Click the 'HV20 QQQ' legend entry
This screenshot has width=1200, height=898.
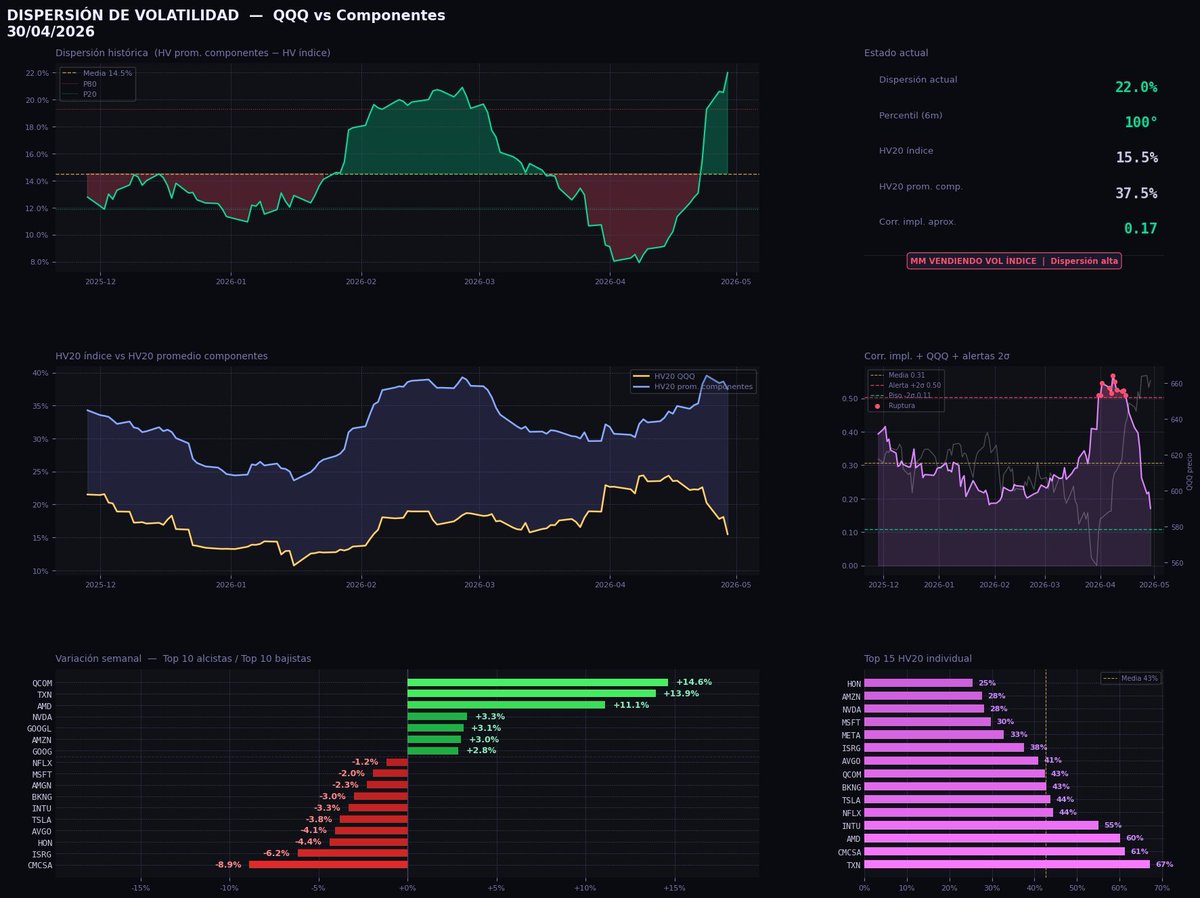[x=665, y=377]
